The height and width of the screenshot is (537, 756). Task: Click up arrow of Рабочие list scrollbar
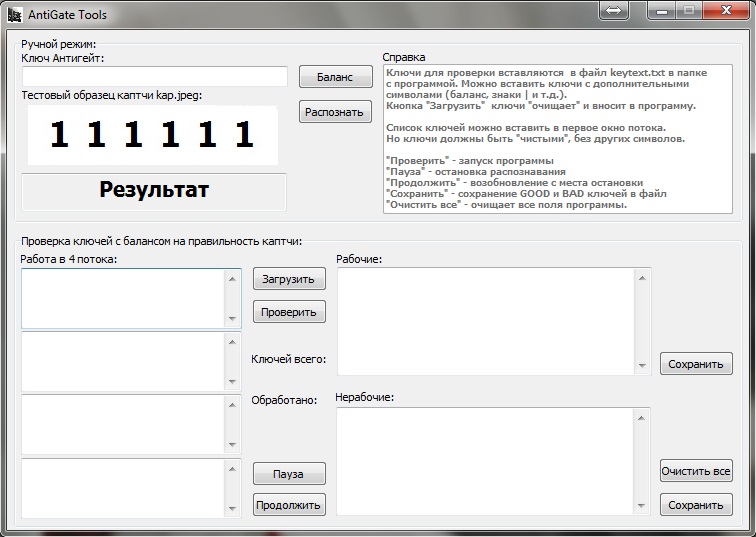[x=642, y=278]
